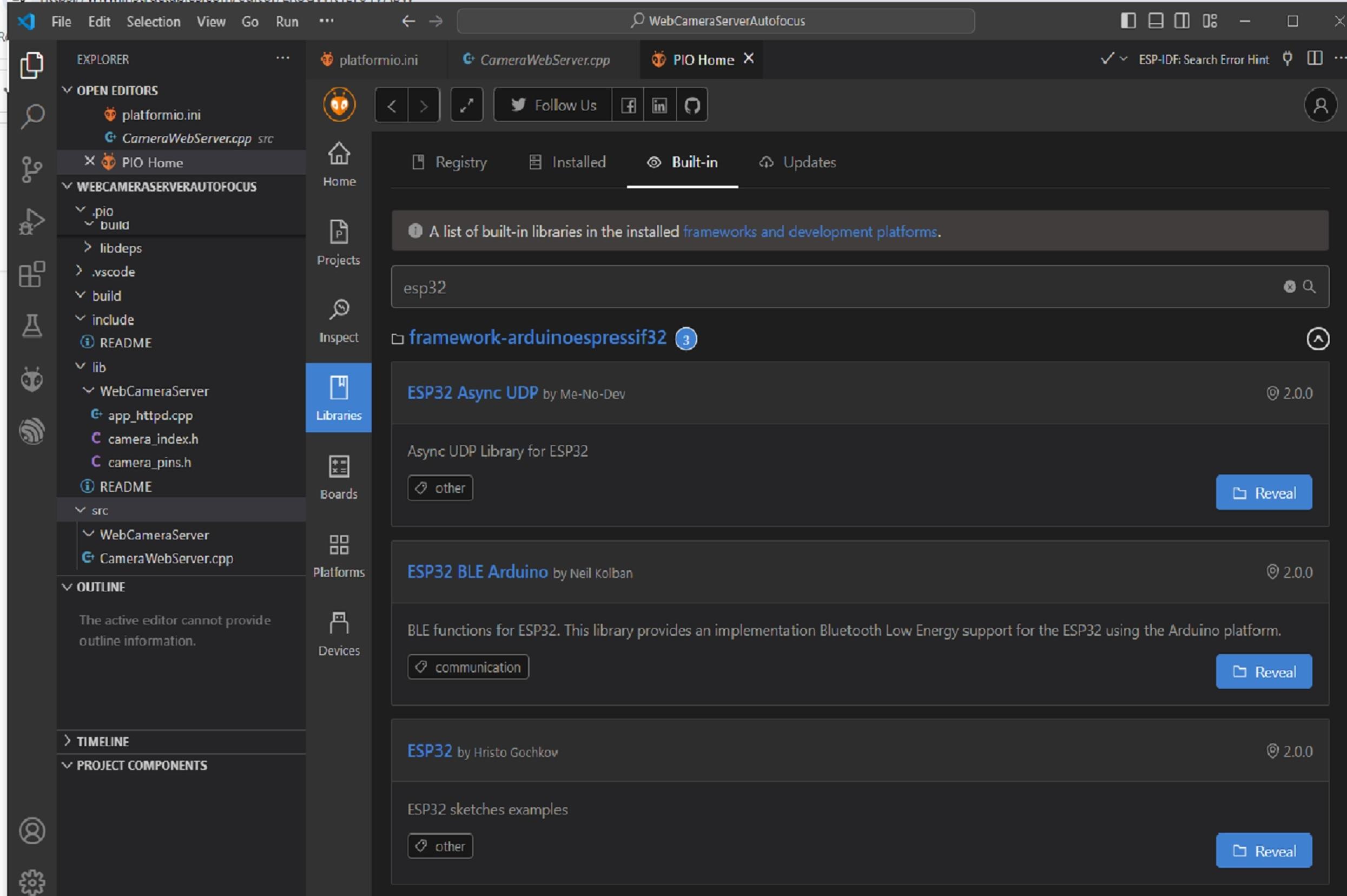Open the Extensions view
1347x896 pixels.
click(31, 274)
